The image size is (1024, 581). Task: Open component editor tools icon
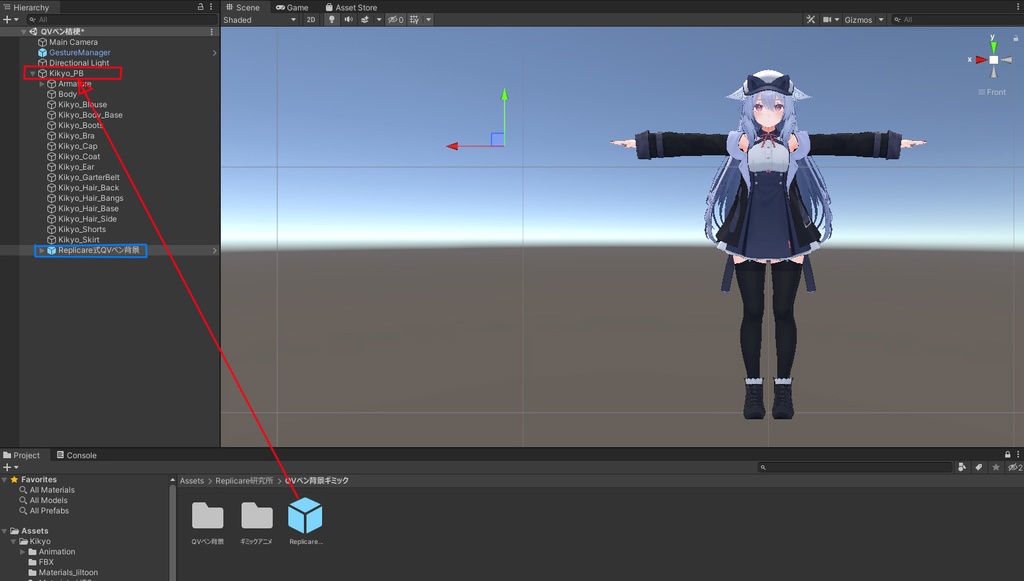(x=810, y=20)
